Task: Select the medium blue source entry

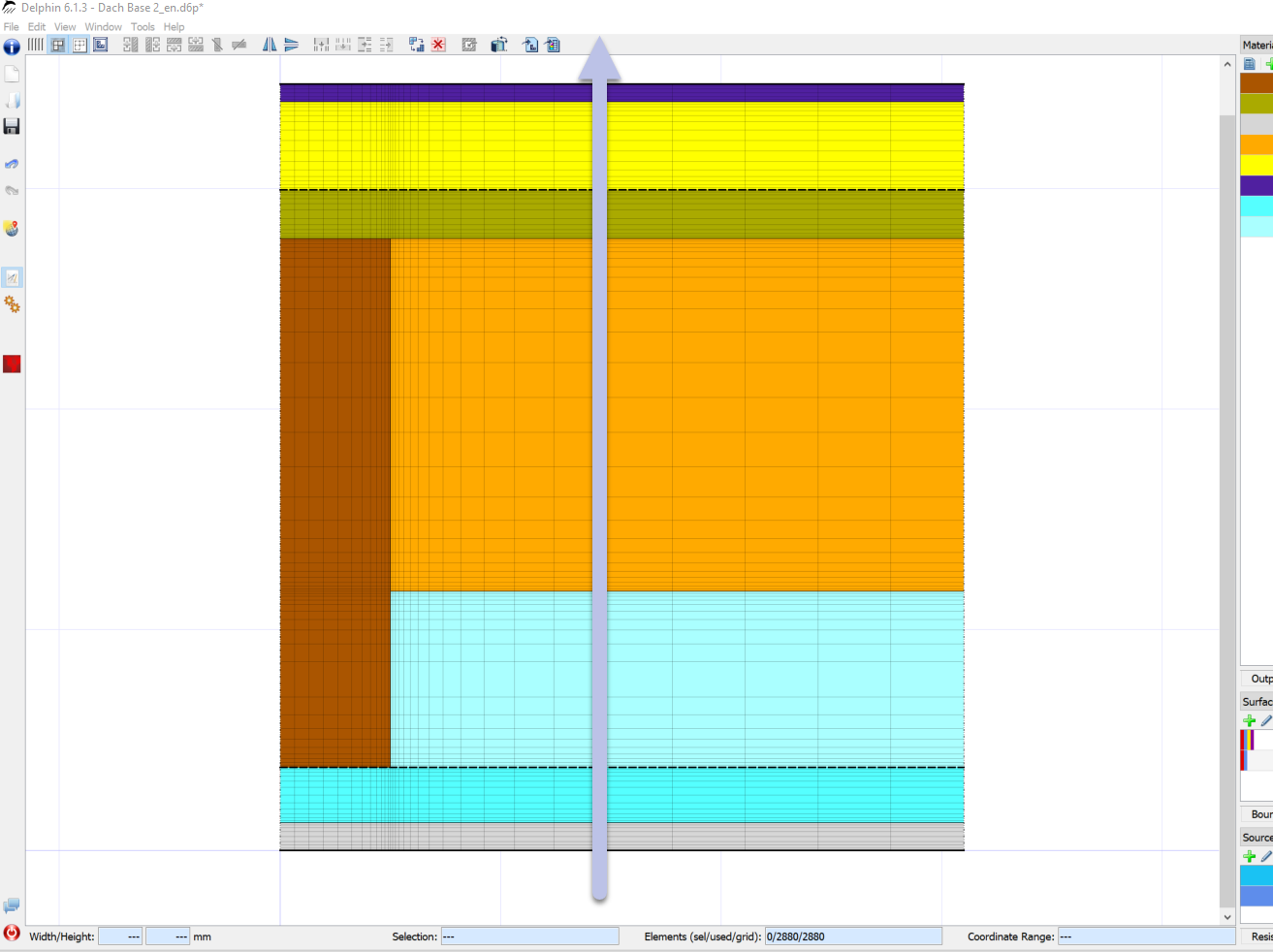Action: pos(1257,896)
